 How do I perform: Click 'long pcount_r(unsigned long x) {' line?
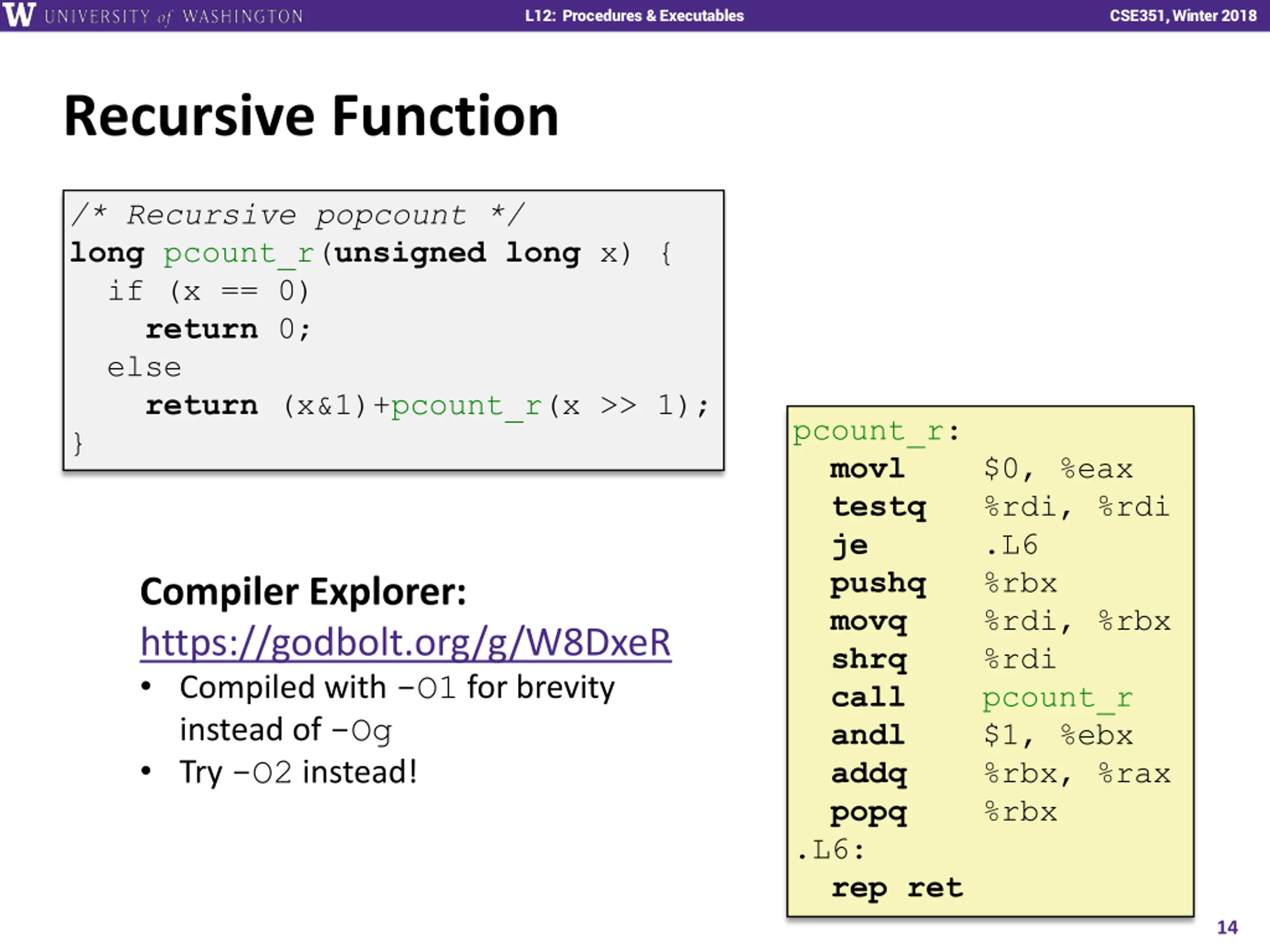370,253
